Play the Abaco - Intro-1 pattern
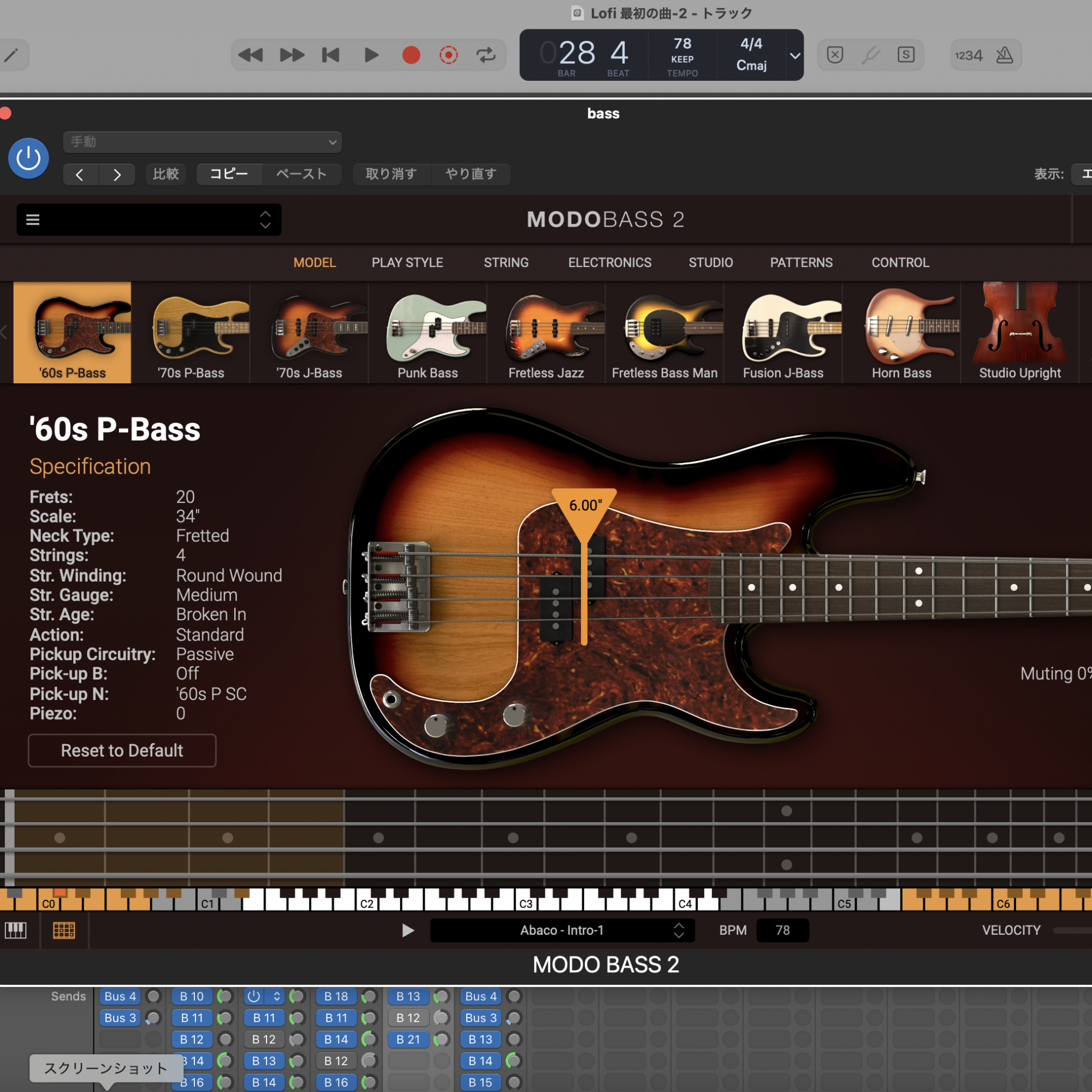 407,930
